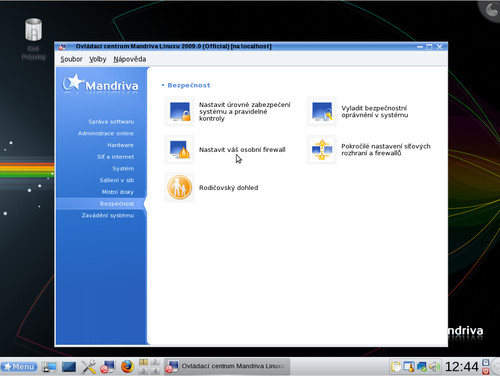Click the volume speaker tray icon
The width and height of the screenshot is (500, 376).
(x=434, y=367)
